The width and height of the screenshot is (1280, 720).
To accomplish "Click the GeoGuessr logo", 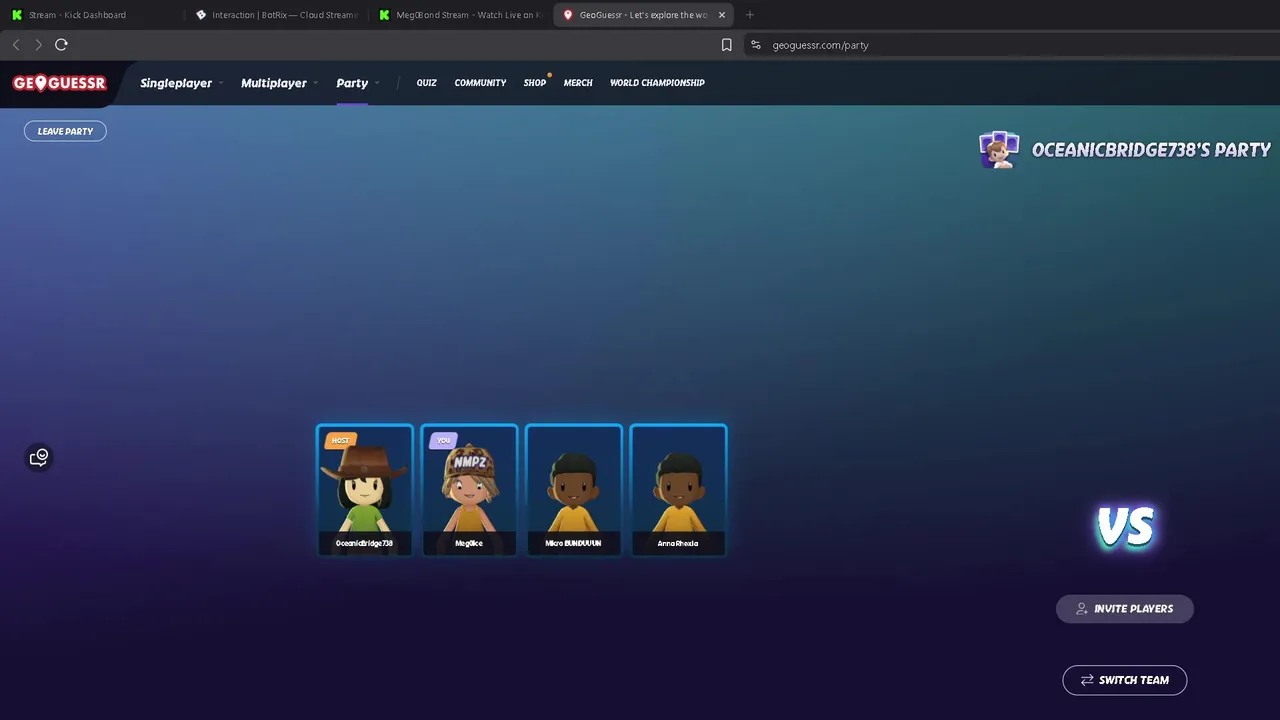I will click(59, 83).
